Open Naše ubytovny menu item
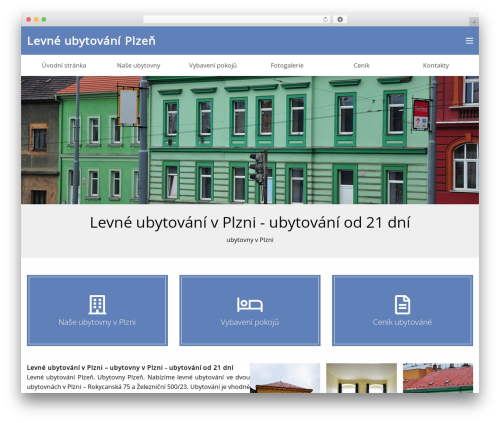This screenshot has height=423, width=500. (138, 65)
